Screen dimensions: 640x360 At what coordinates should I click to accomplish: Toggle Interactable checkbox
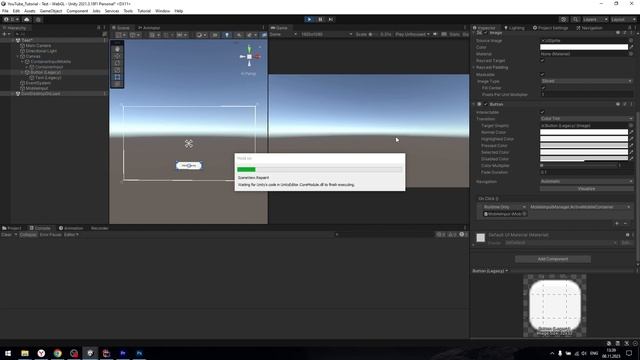pos(542,112)
